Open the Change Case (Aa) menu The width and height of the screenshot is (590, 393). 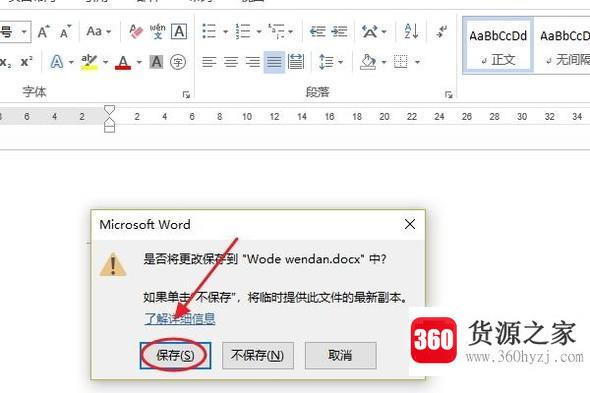tap(99, 32)
